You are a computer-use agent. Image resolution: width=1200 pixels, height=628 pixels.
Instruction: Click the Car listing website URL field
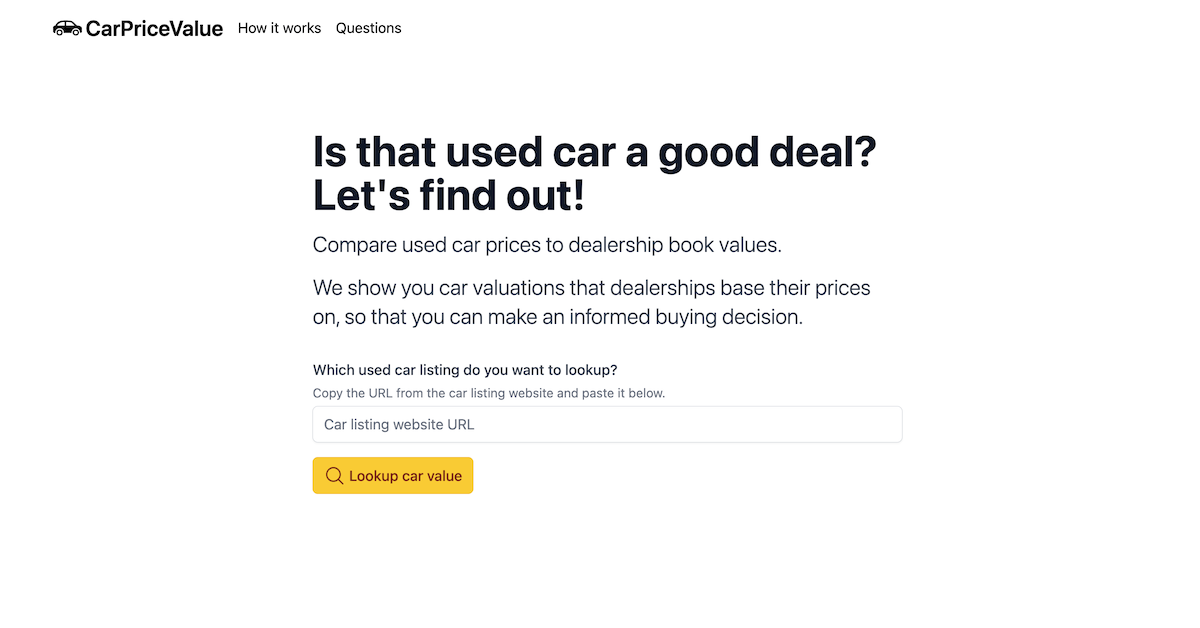point(607,424)
